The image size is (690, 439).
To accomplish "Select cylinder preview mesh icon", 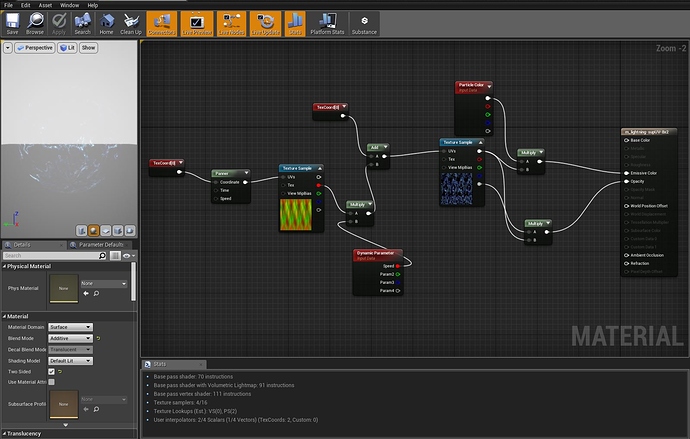I will [x=81, y=230].
